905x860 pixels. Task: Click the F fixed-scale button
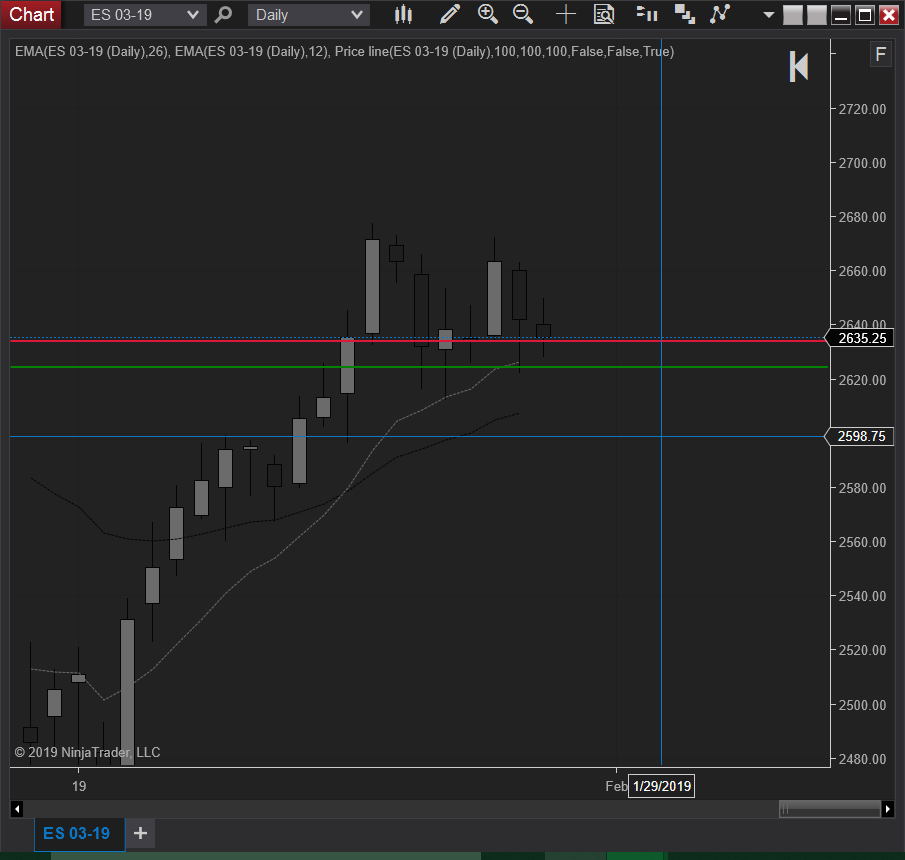[880, 55]
